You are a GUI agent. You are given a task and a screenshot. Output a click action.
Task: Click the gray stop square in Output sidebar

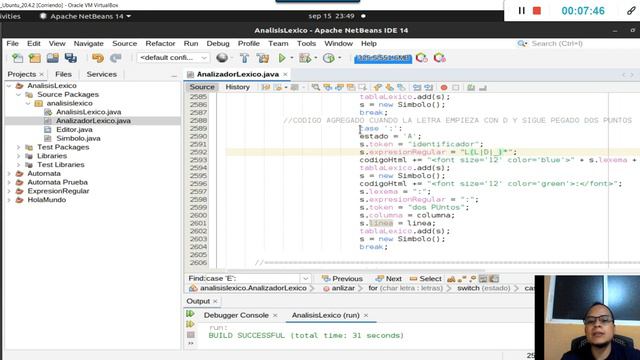pos(191,335)
